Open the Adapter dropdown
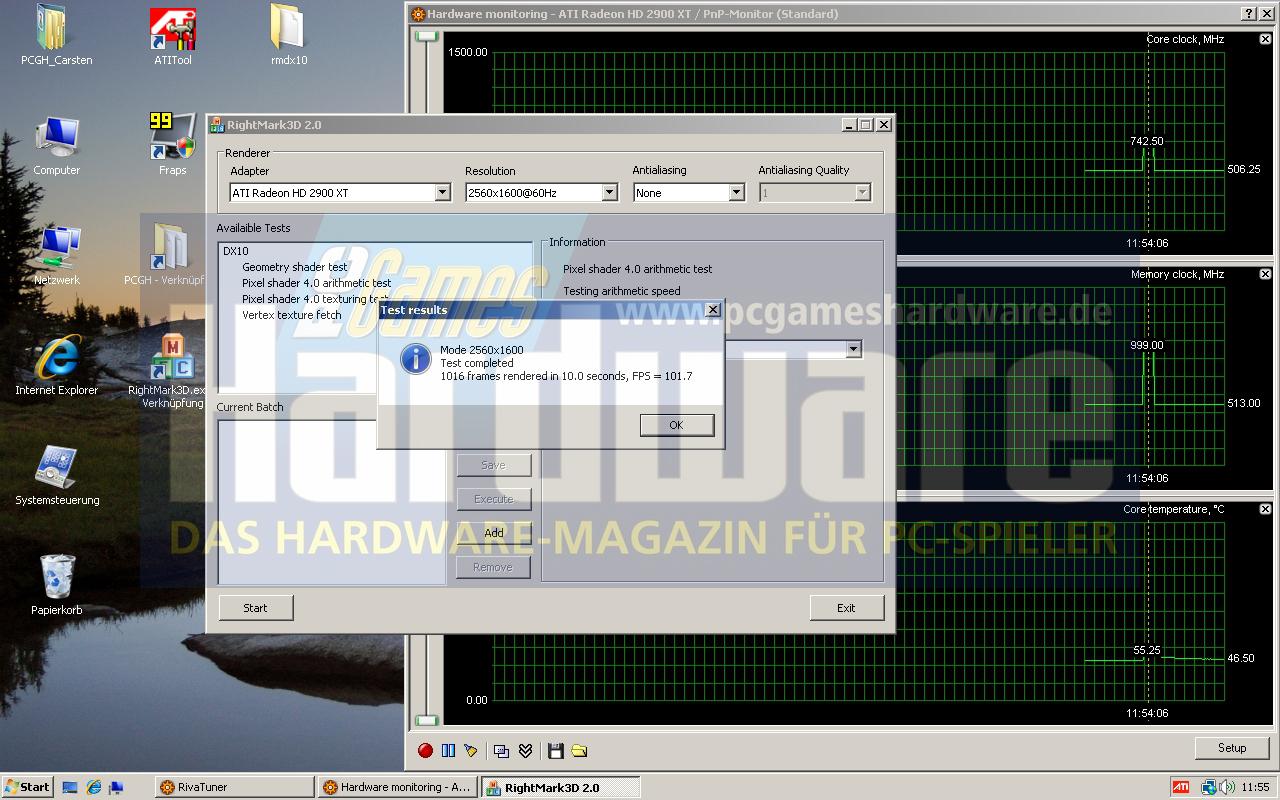 tap(442, 192)
